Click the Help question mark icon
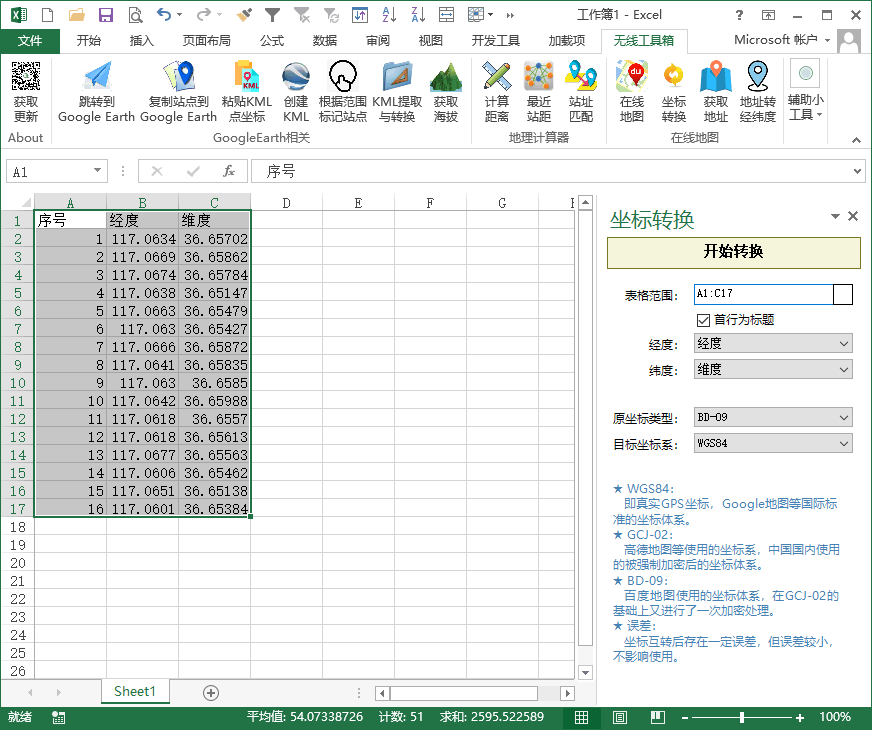Image resolution: width=872 pixels, height=730 pixels. (x=739, y=15)
